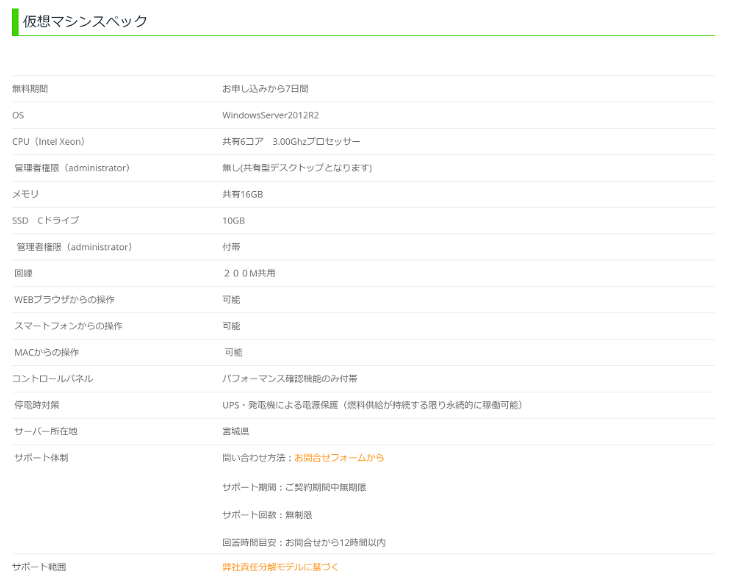The image size is (753, 578).
Task: Click the 共有6コア 3.00Ghzプロセッサー text
Action: pos(291,142)
